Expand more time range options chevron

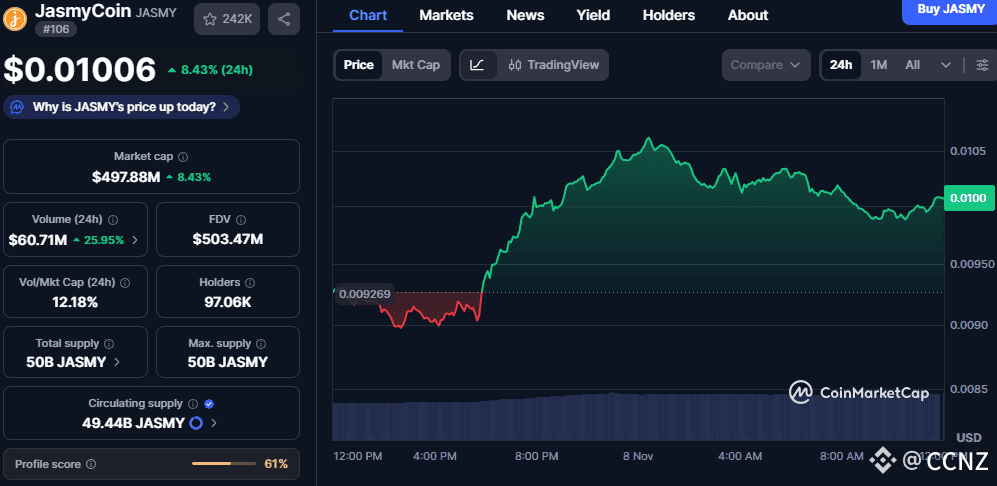pyautogui.click(x=946, y=65)
